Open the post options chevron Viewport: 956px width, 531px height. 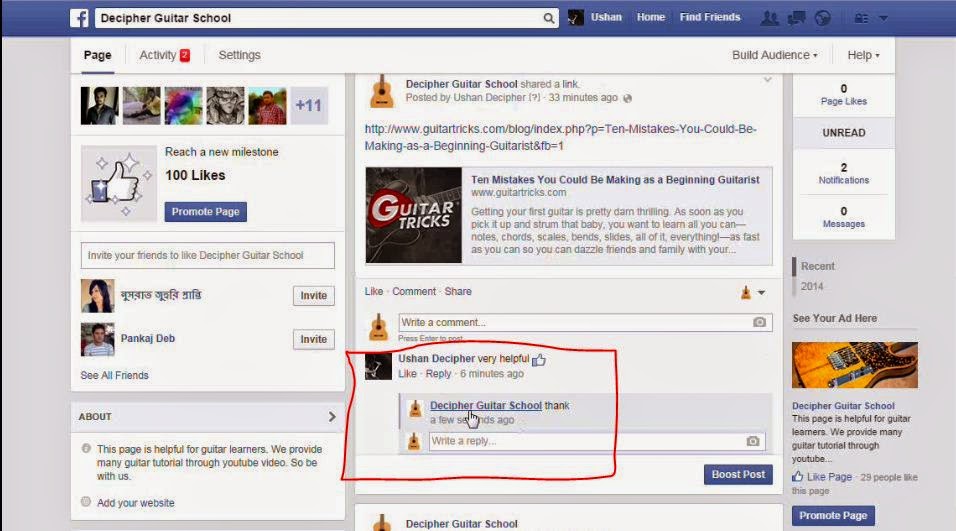point(768,80)
